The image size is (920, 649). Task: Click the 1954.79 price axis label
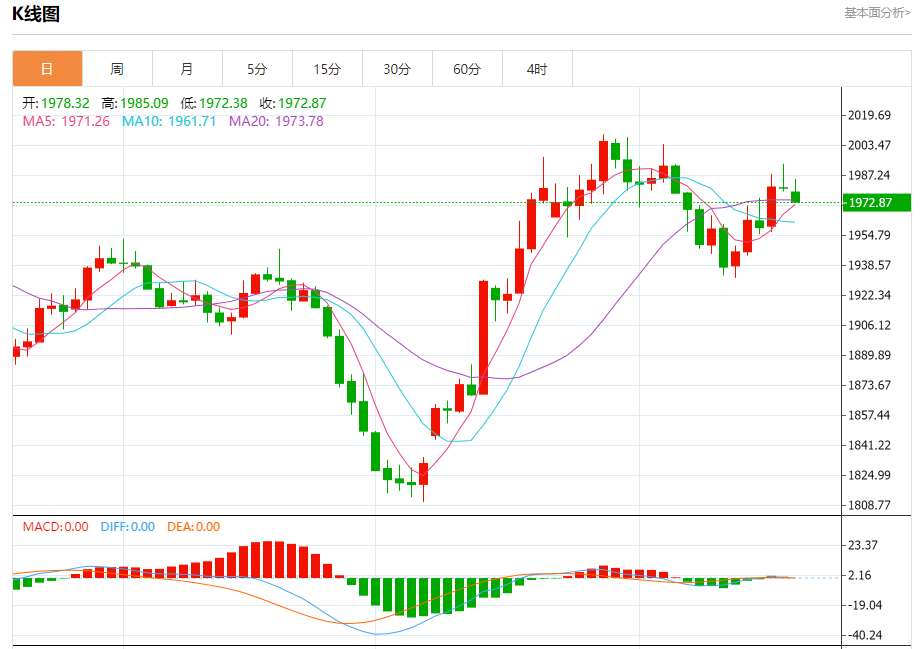[869, 235]
